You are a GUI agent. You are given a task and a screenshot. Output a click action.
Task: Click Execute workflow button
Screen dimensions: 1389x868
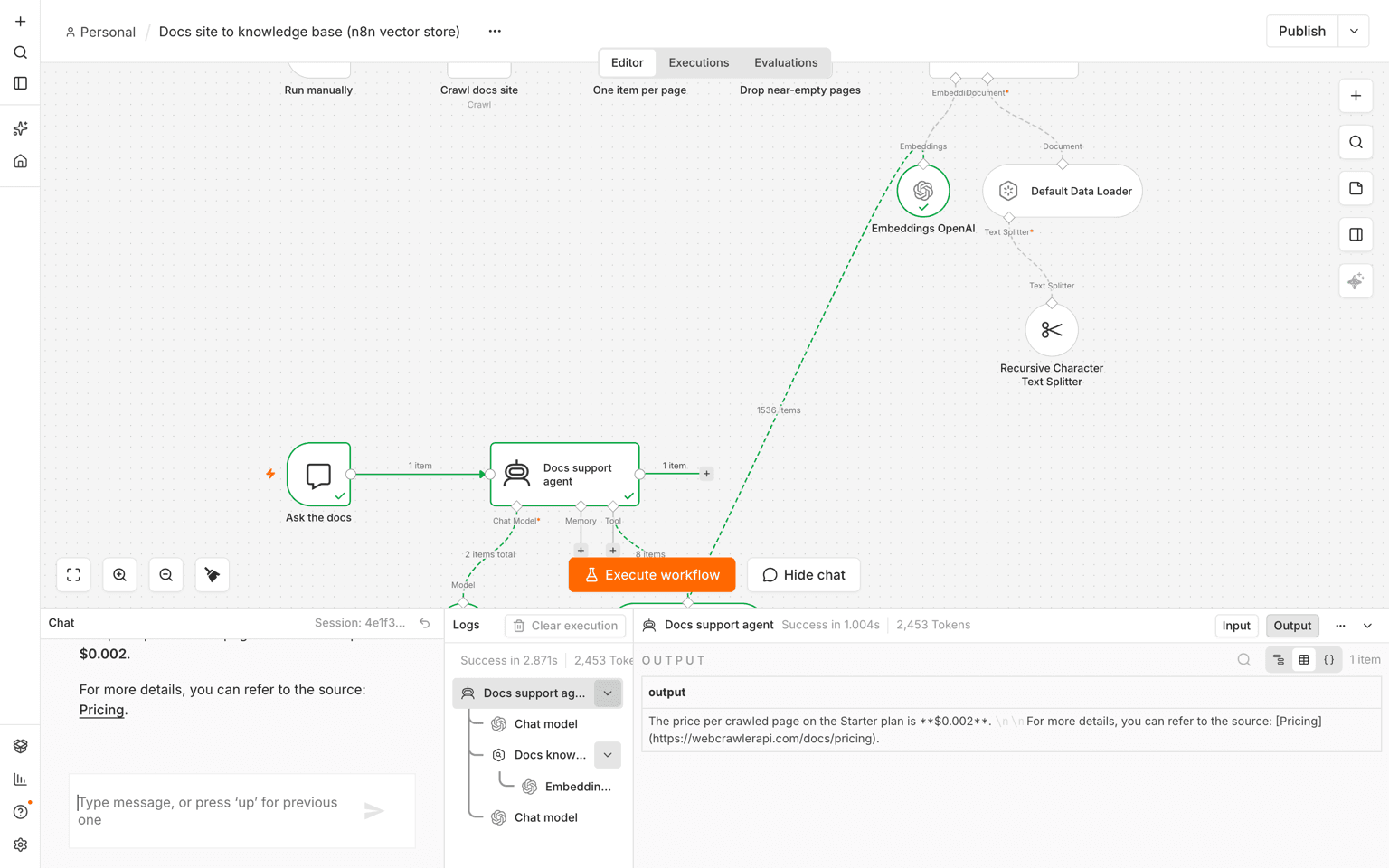(651, 575)
